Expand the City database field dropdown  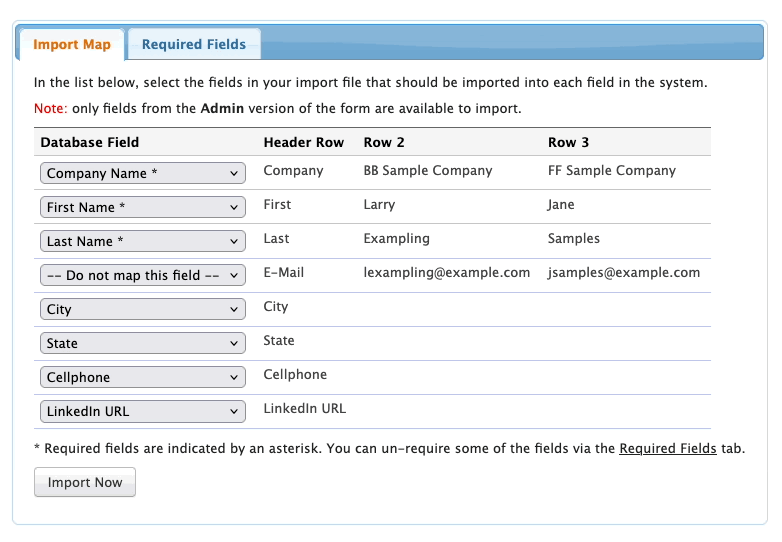pyautogui.click(x=143, y=310)
